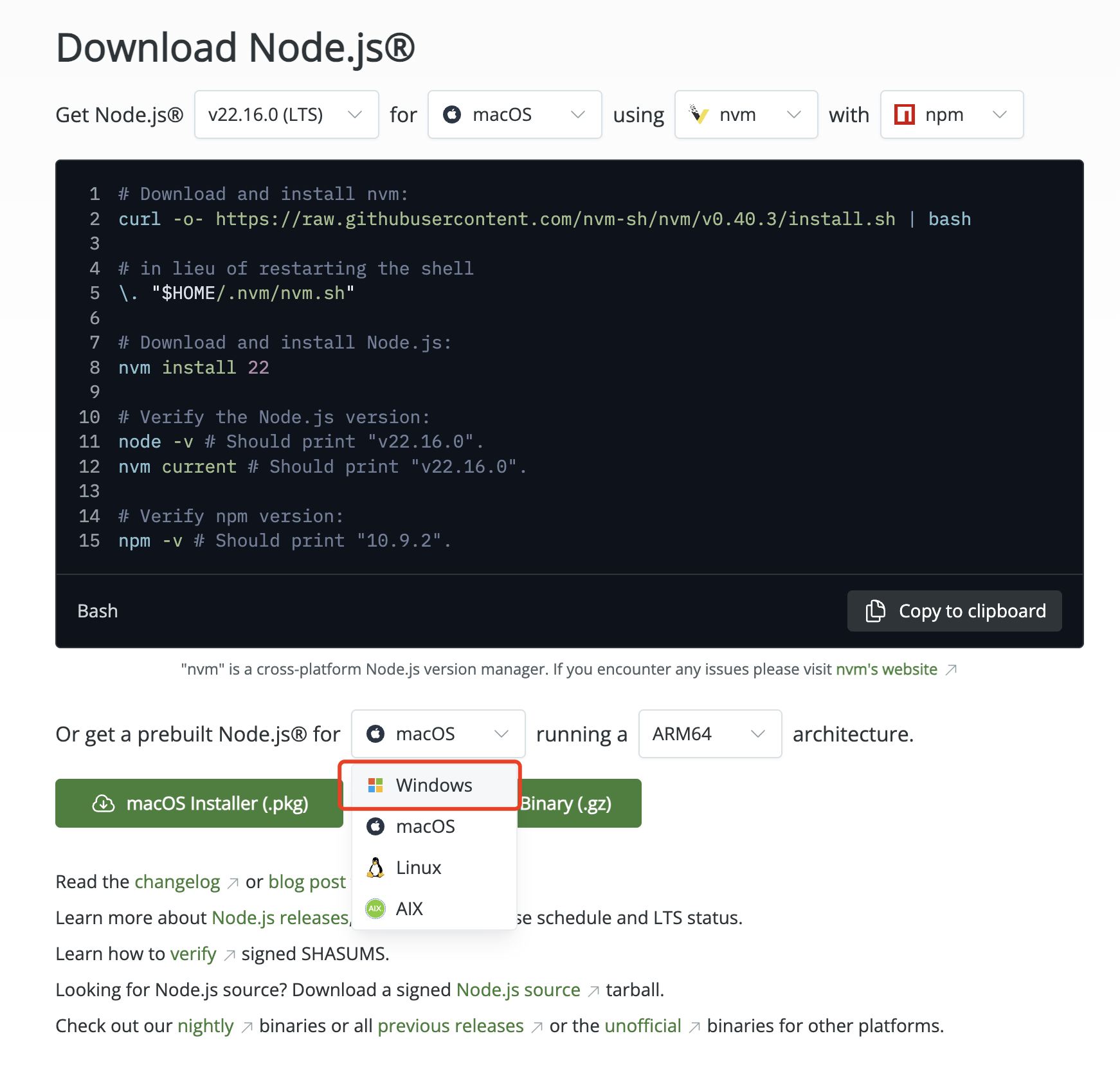
Task: Click the 'npm -v' code line
Action: click(x=285, y=541)
